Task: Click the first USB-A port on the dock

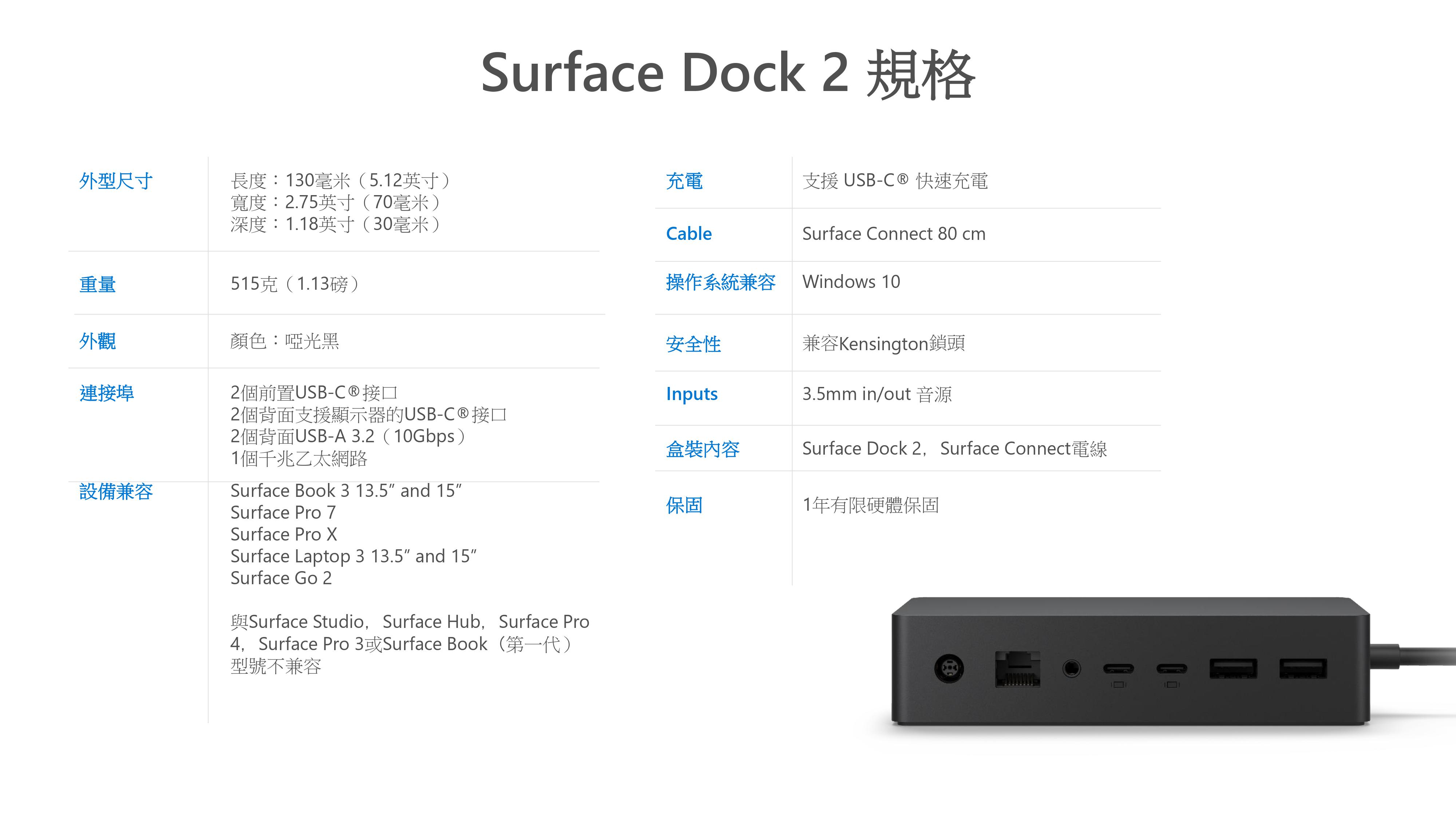Action: point(1233,668)
